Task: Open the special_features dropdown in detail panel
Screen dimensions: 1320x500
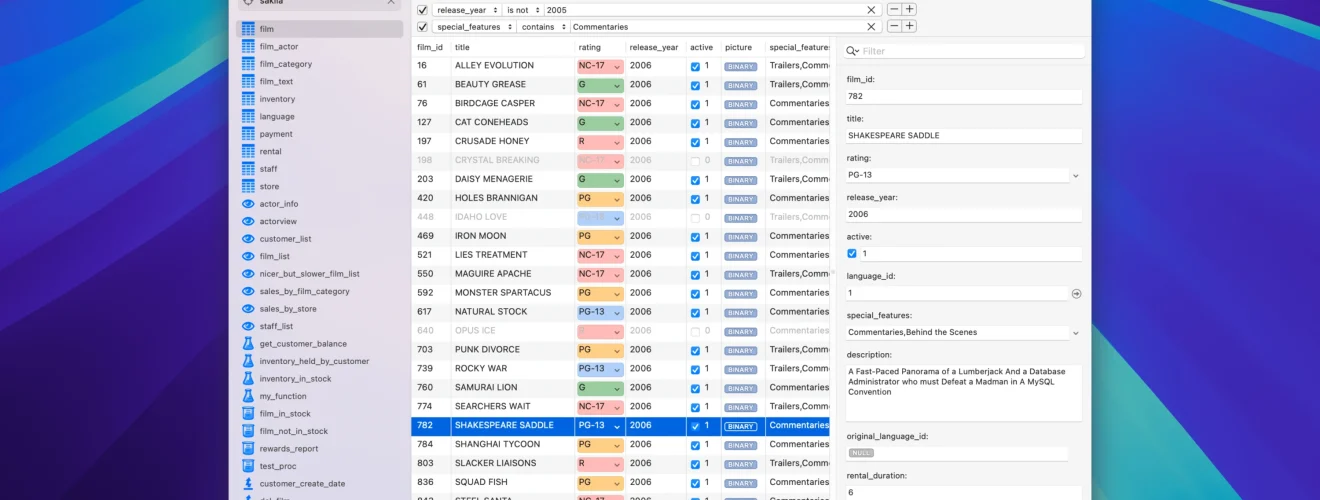Action: point(1076,332)
